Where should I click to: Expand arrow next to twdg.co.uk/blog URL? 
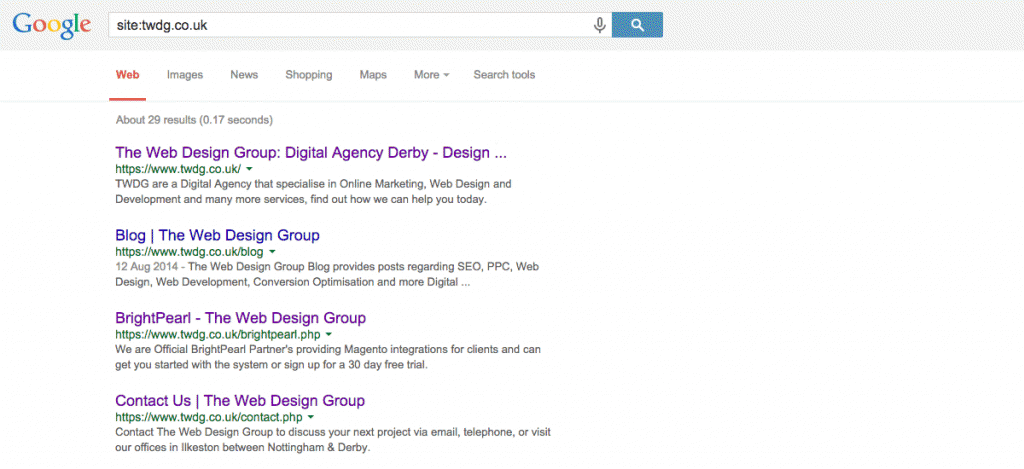(x=272, y=251)
